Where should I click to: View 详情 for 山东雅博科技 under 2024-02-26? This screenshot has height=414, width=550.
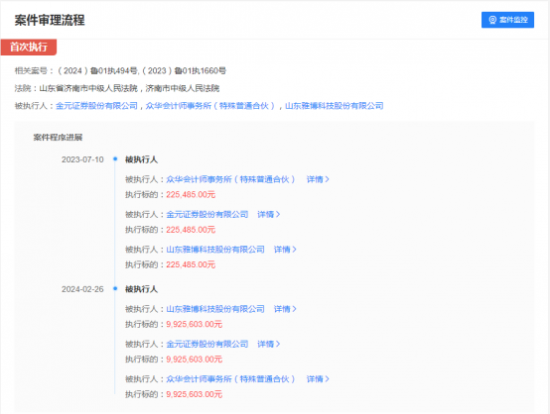coord(285,309)
